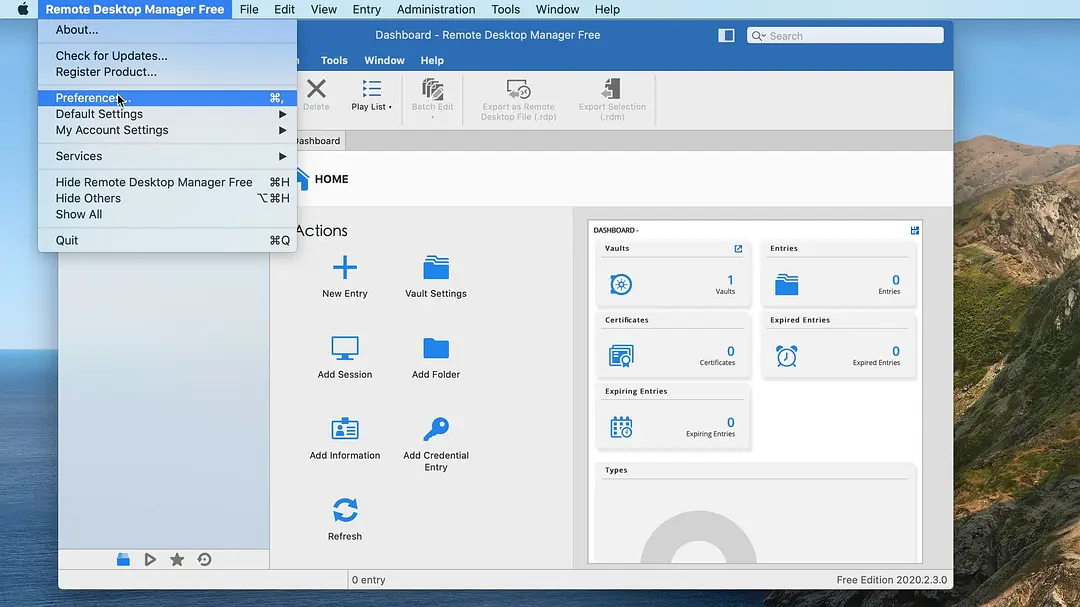Expand the My Account Settings submenu
Viewport: 1080px width, 607px height.
pos(167,130)
